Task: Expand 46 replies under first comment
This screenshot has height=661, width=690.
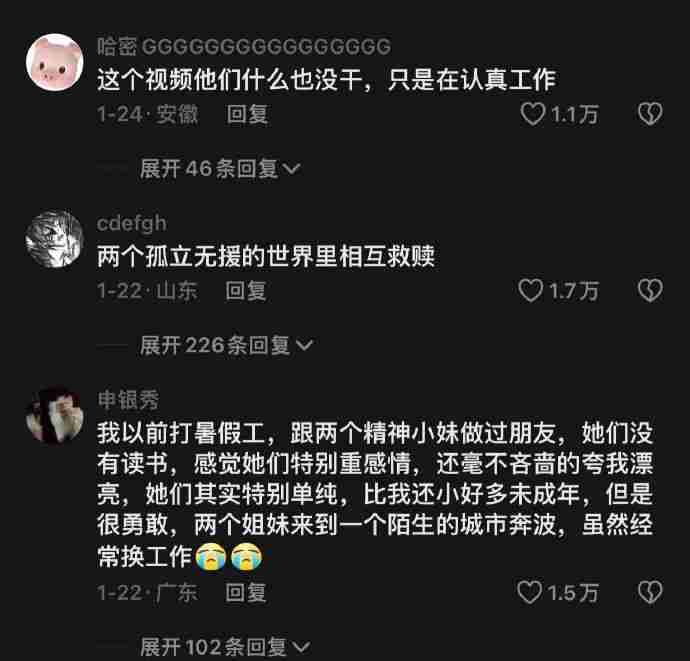Action: (x=220, y=169)
